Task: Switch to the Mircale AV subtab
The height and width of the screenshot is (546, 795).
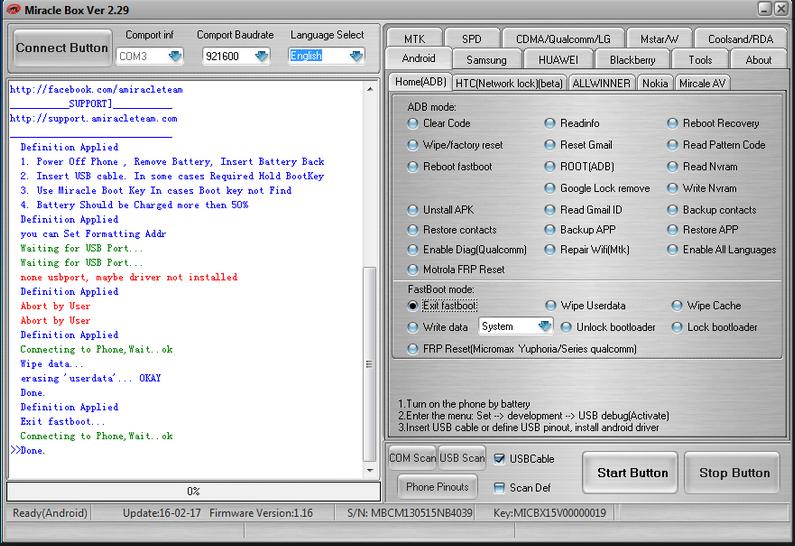Action: [702, 83]
